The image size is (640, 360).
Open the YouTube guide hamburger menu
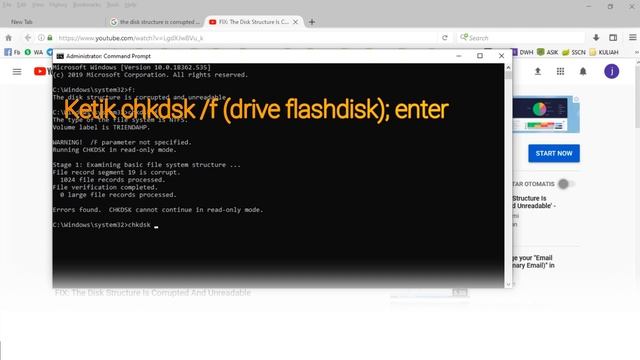(x=17, y=71)
